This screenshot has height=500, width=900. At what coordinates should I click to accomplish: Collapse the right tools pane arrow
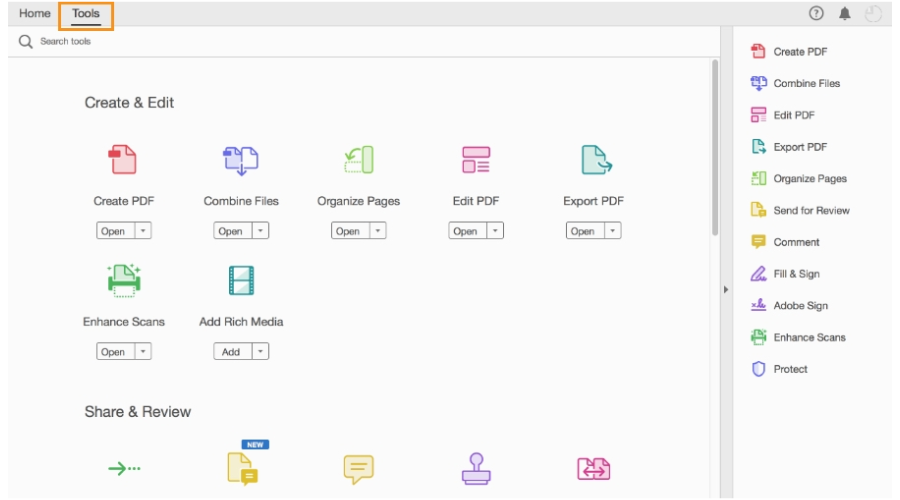[726, 289]
